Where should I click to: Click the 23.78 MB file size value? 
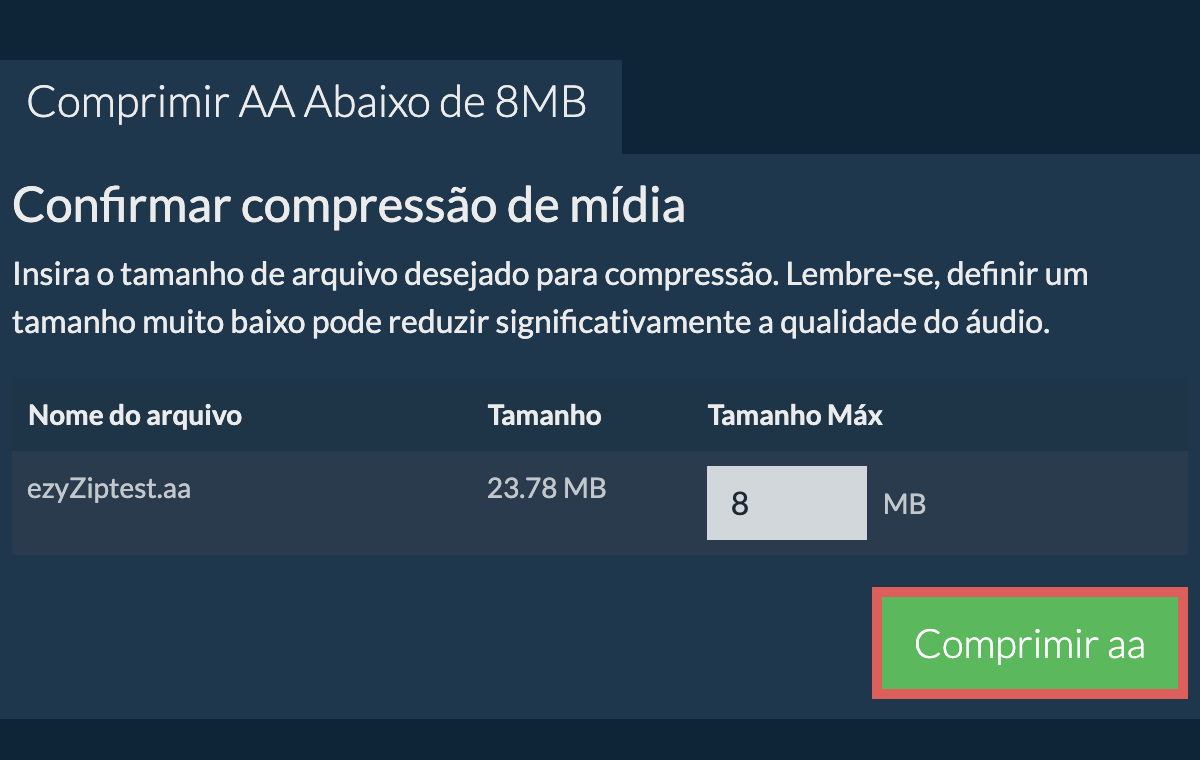pos(546,488)
